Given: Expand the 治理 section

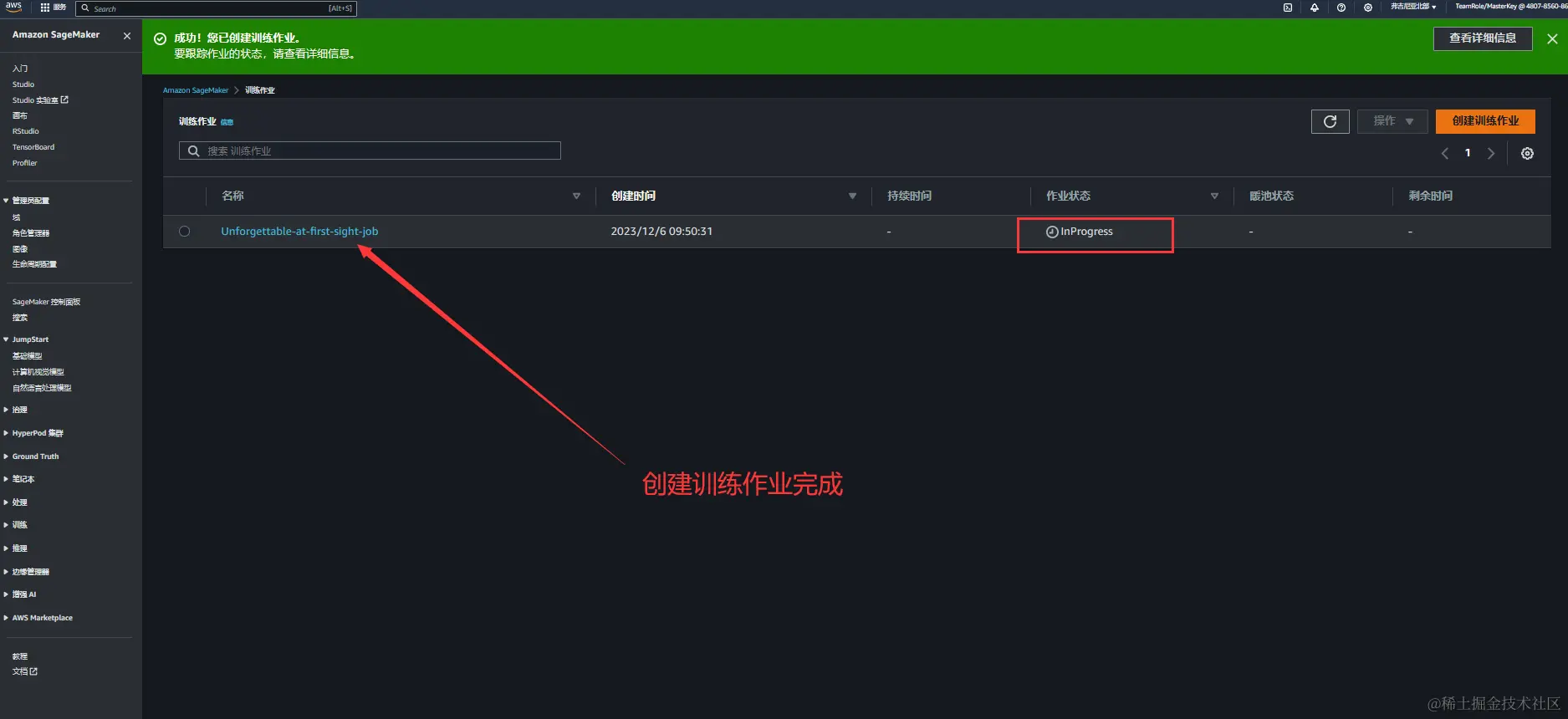Looking at the screenshot, I should [6, 410].
